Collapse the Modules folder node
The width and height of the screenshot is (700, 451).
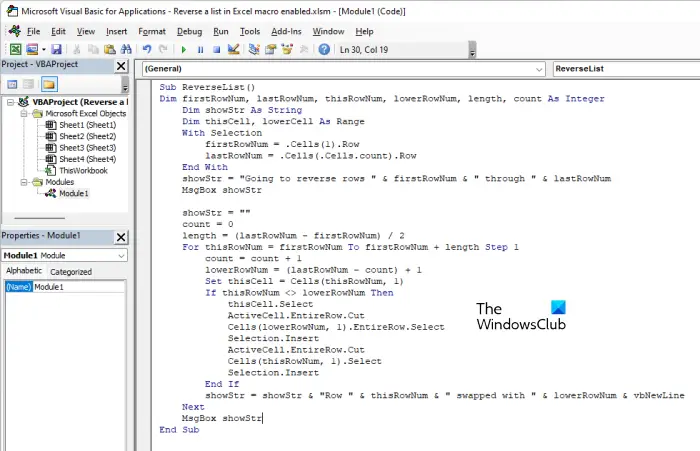pyautogui.click(x=24, y=182)
